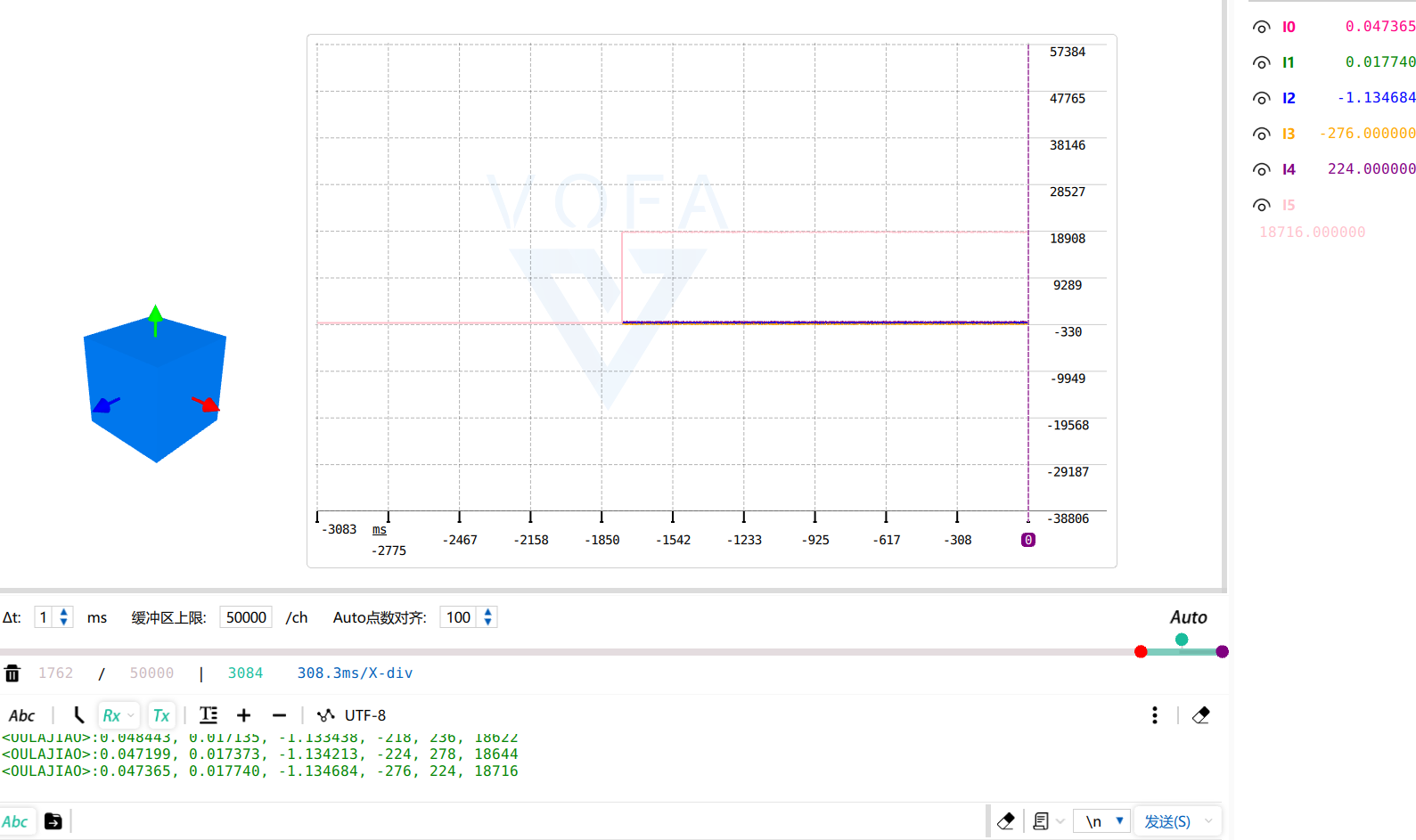Click the 1762 buffer count value
This screenshot has width=1416, height=840.
tap(55, 673)
